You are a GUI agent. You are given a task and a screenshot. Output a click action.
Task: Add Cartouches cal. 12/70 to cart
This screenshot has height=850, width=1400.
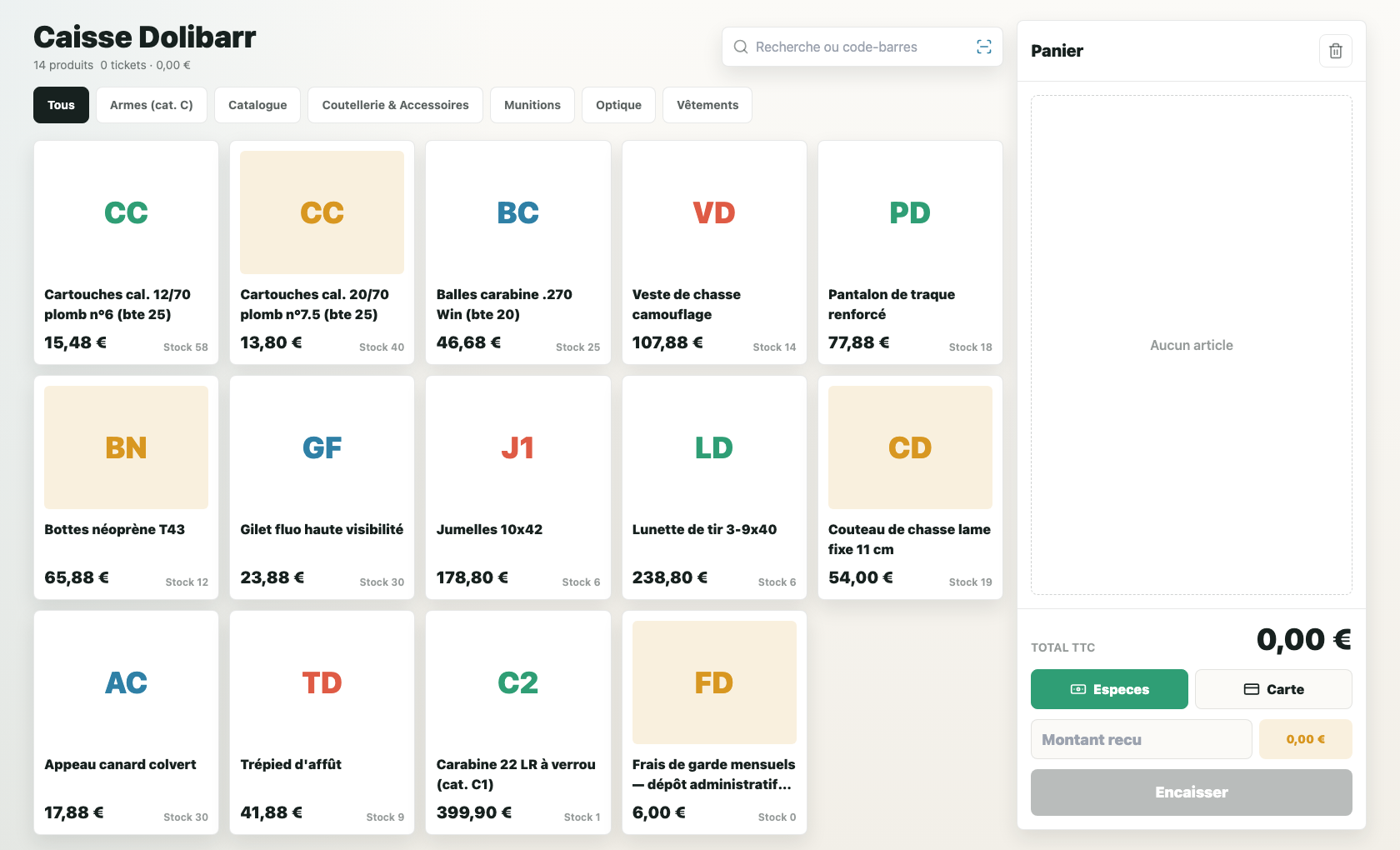coord(126,252)
